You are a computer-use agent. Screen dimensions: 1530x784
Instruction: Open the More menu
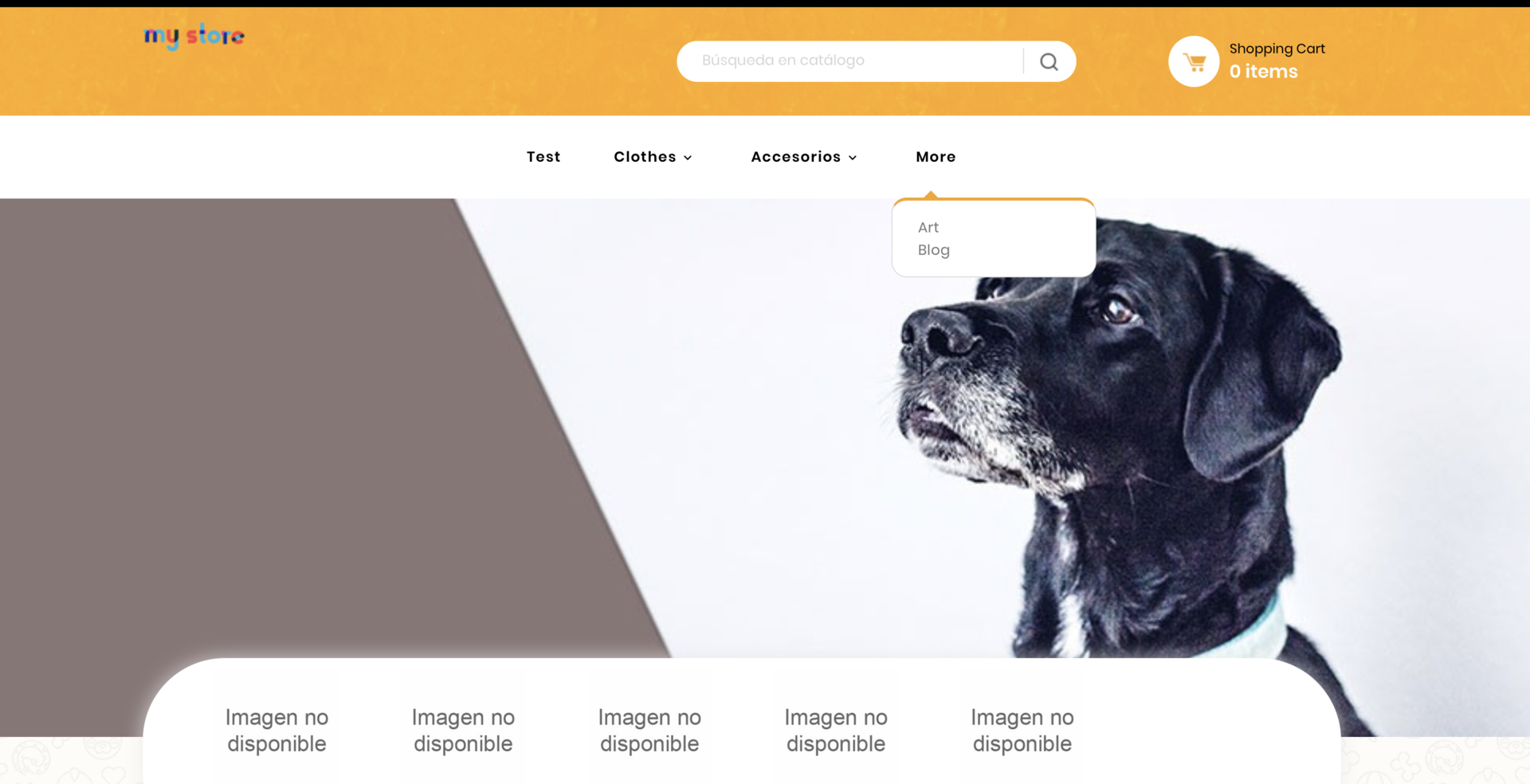pyautogui.click(x=936, y=157)
